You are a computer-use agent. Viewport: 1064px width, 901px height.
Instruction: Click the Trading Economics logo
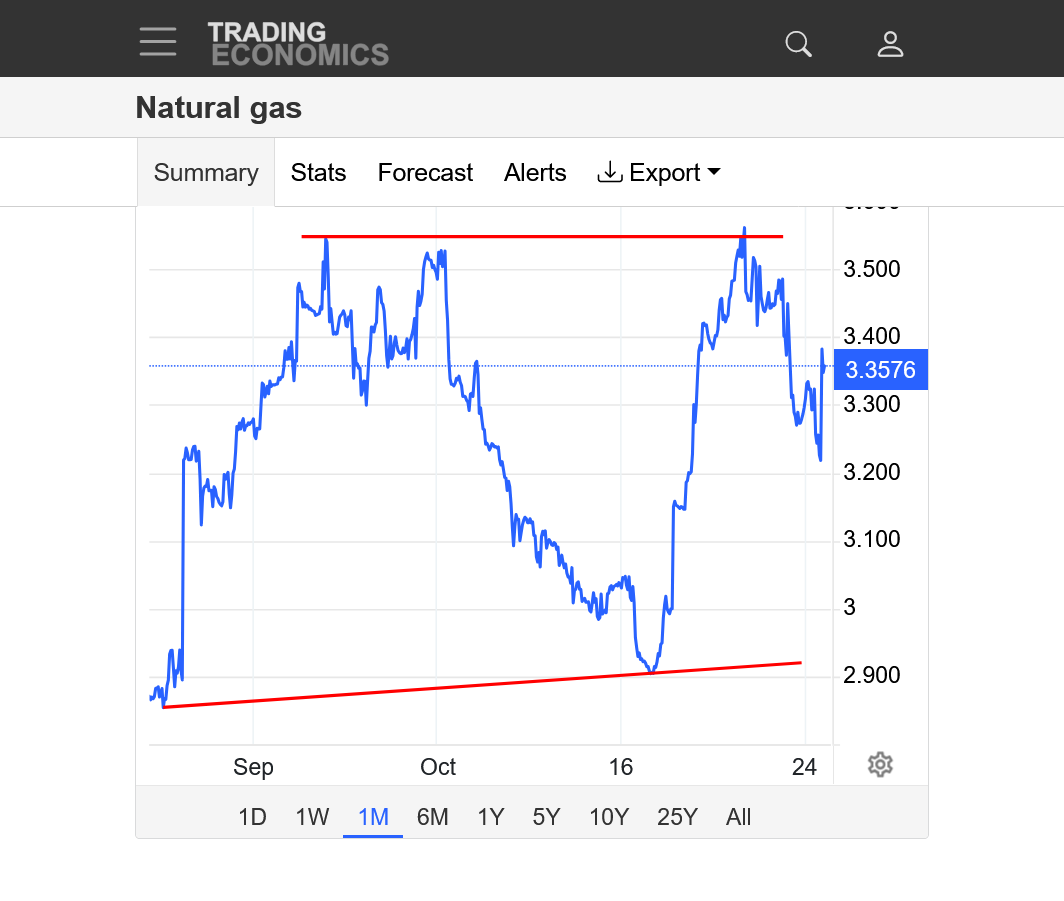pyautogui.click(x=297, y=44)
